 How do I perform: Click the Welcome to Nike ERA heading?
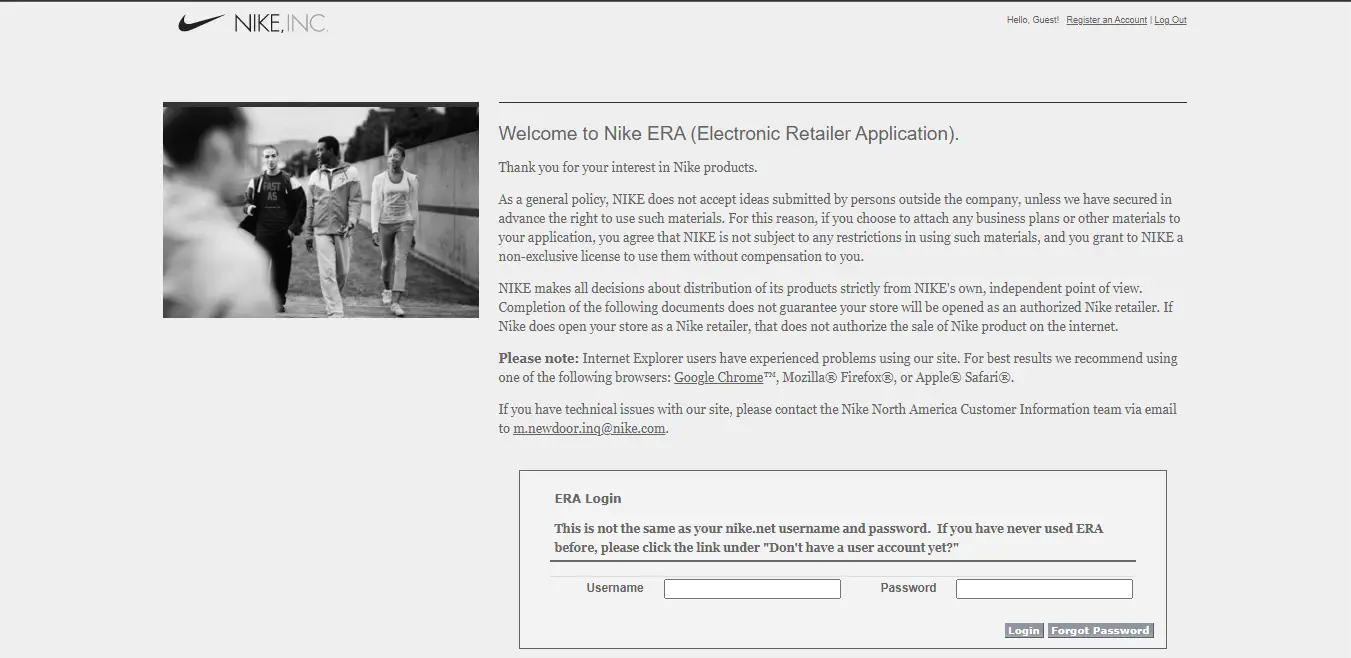click(728, 134)
